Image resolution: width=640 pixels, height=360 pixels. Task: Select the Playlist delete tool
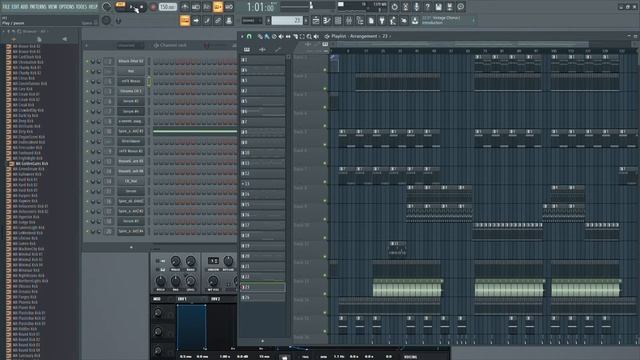click(x=274, y=36)
